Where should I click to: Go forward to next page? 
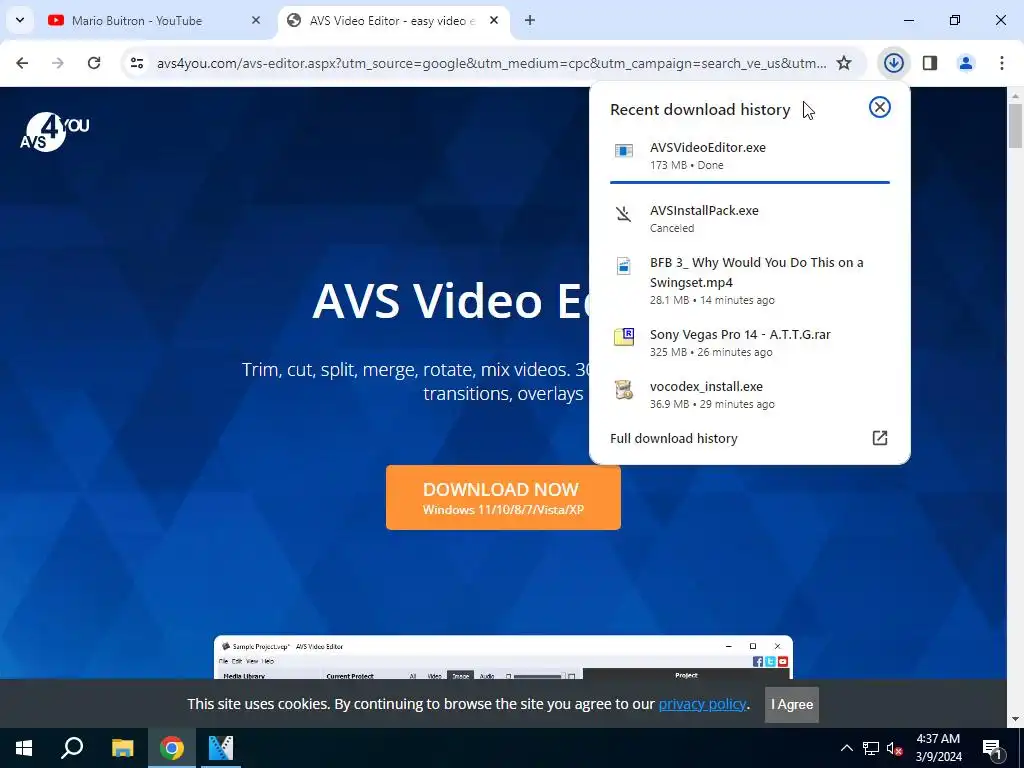[58, 63]
